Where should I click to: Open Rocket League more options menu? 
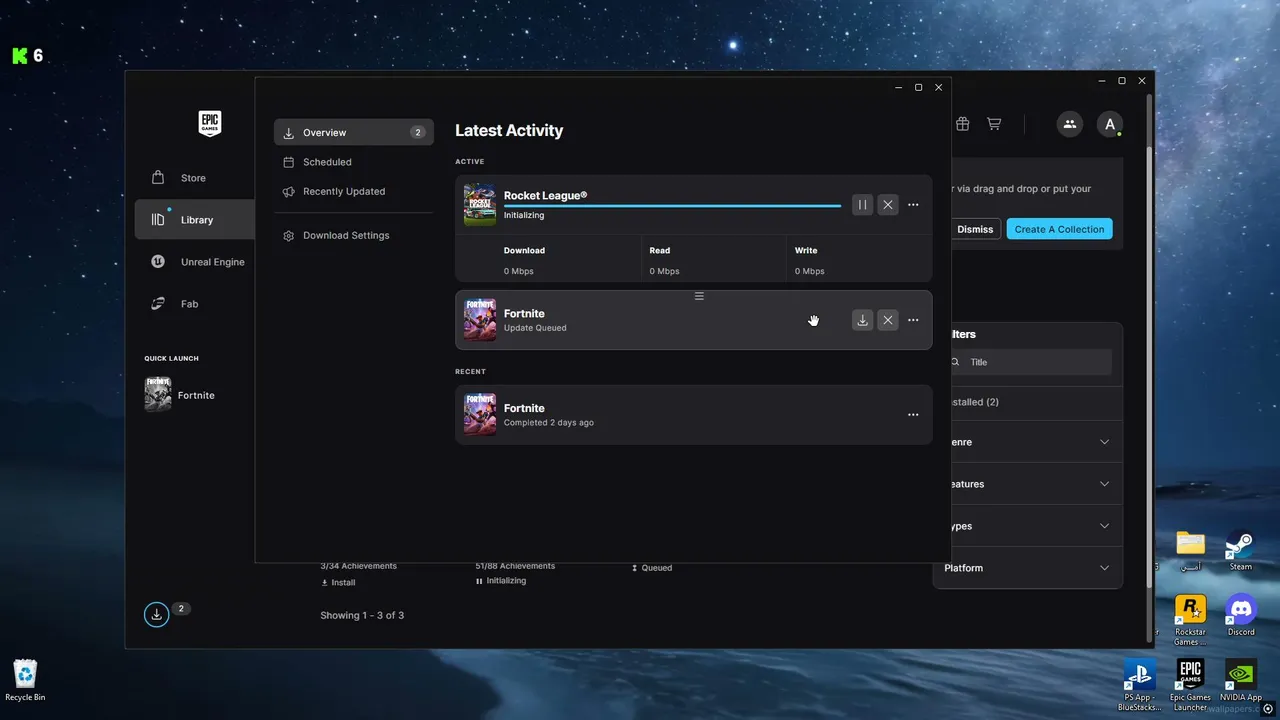913,205
